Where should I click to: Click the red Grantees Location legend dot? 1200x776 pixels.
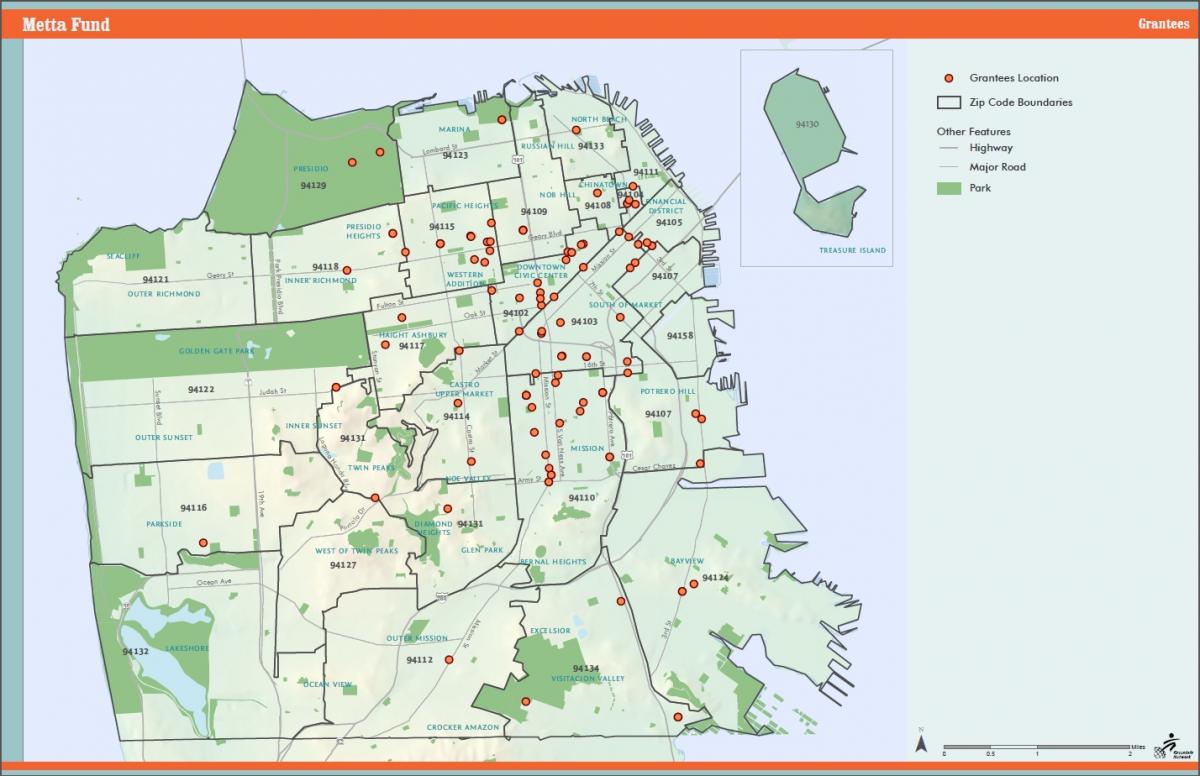[948, 78]
